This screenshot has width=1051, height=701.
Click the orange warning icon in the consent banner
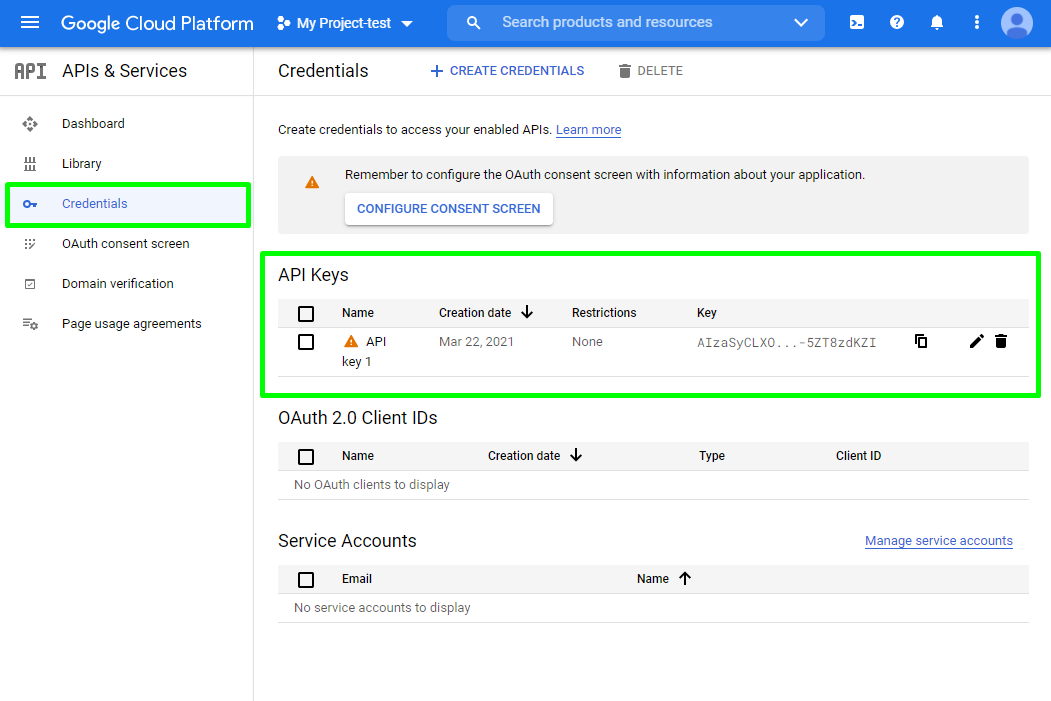(x=312, y=182)
